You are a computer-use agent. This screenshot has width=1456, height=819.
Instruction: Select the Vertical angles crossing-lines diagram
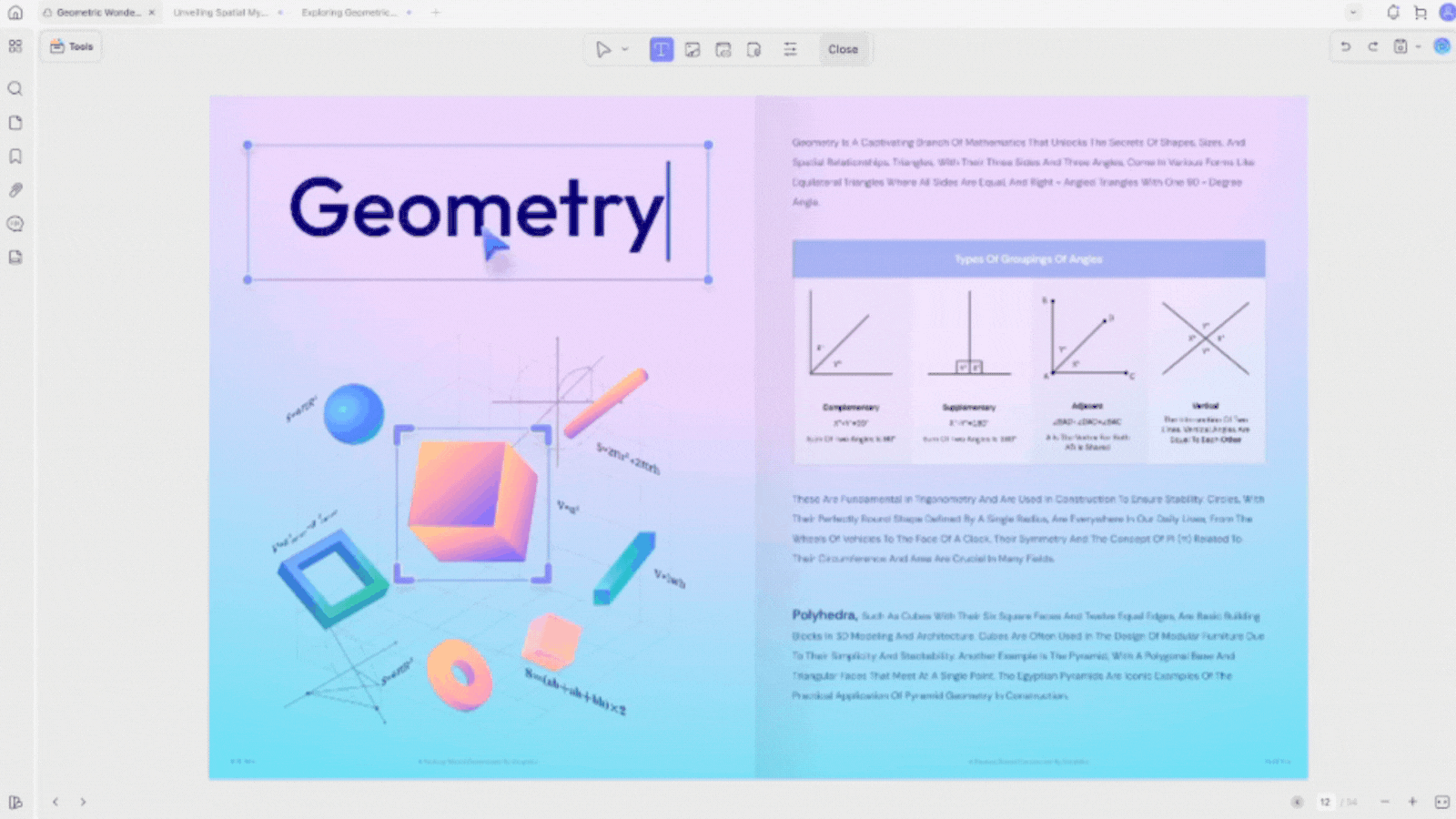click(1206, 339)
